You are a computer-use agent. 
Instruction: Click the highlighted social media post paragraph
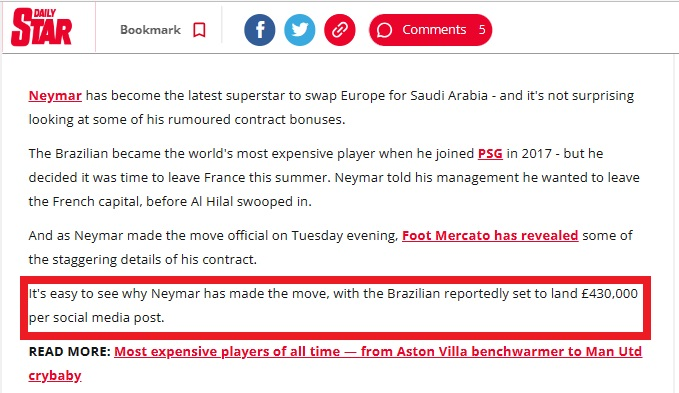click(x=333, y=306)
